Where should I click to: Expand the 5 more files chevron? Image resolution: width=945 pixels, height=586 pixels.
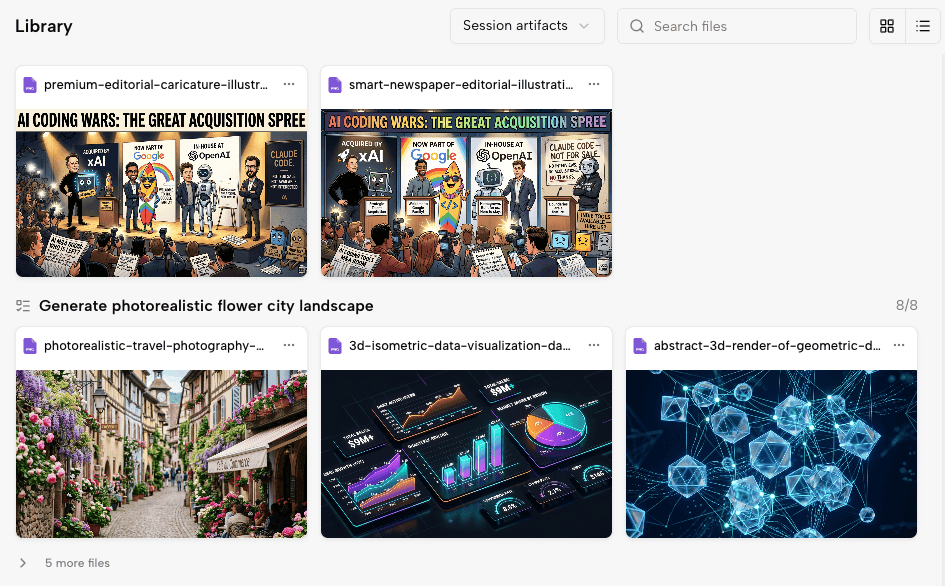(24, 563)
